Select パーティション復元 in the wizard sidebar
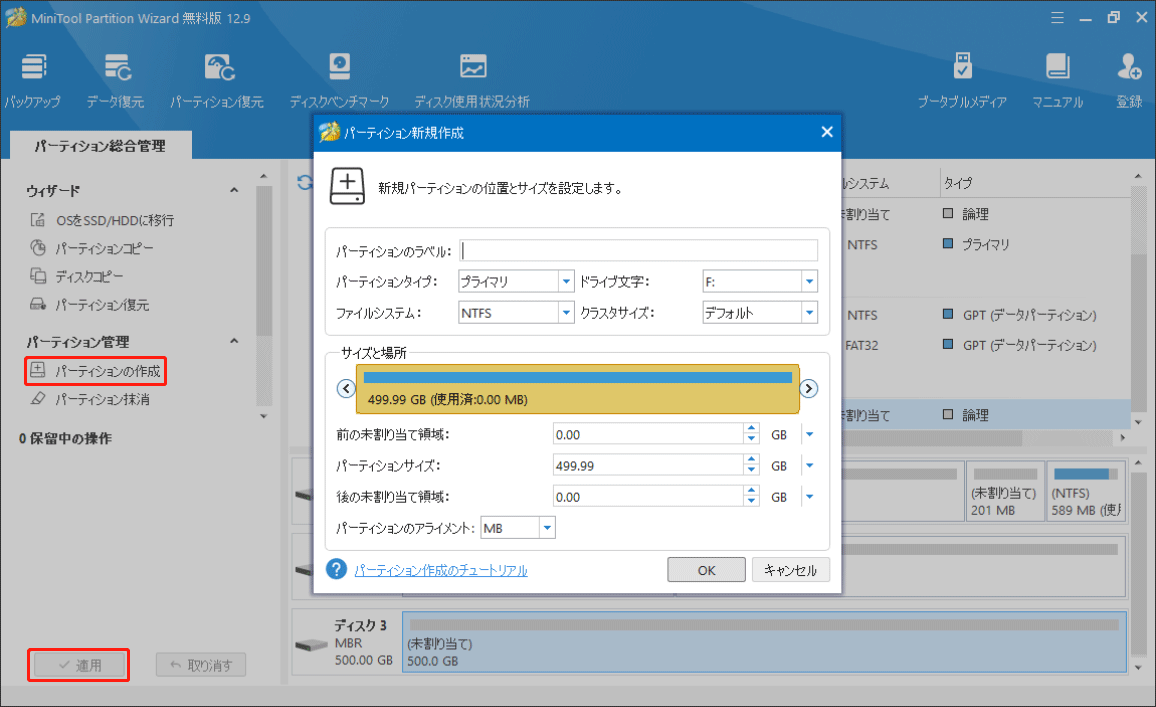The height and width of the screenshot is (707, 1156). 89,304
